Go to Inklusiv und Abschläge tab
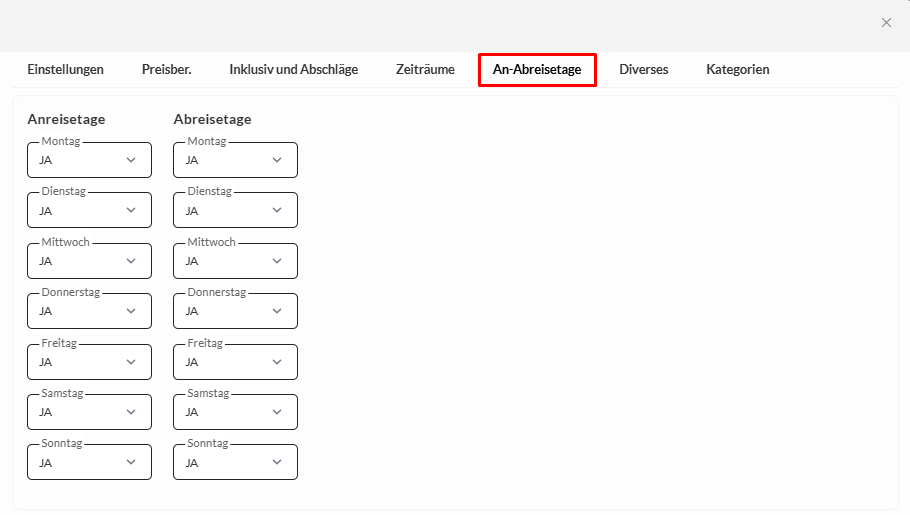 tap(293, 70)
